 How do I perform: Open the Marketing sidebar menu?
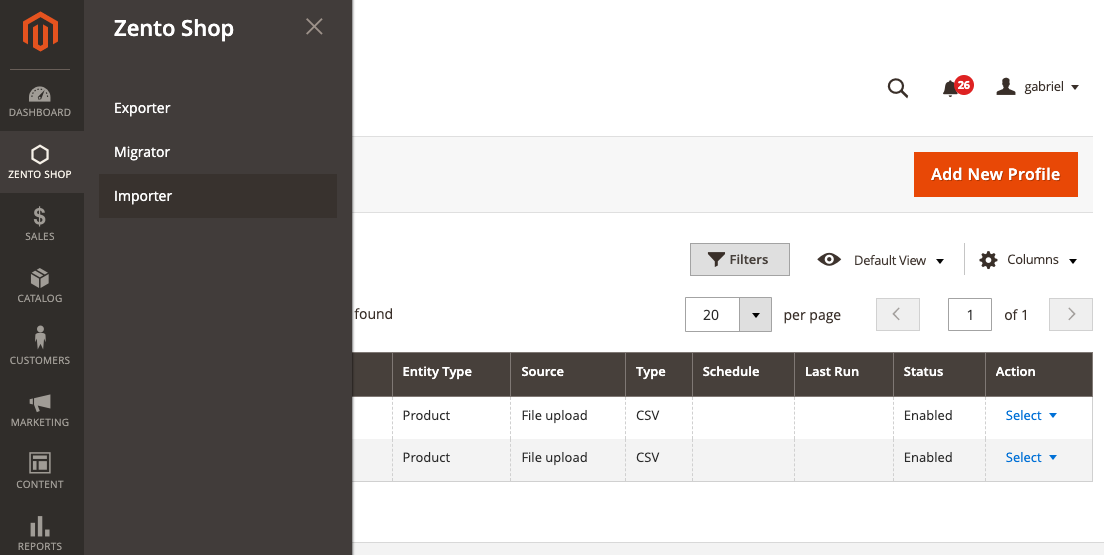coord(40,410)
